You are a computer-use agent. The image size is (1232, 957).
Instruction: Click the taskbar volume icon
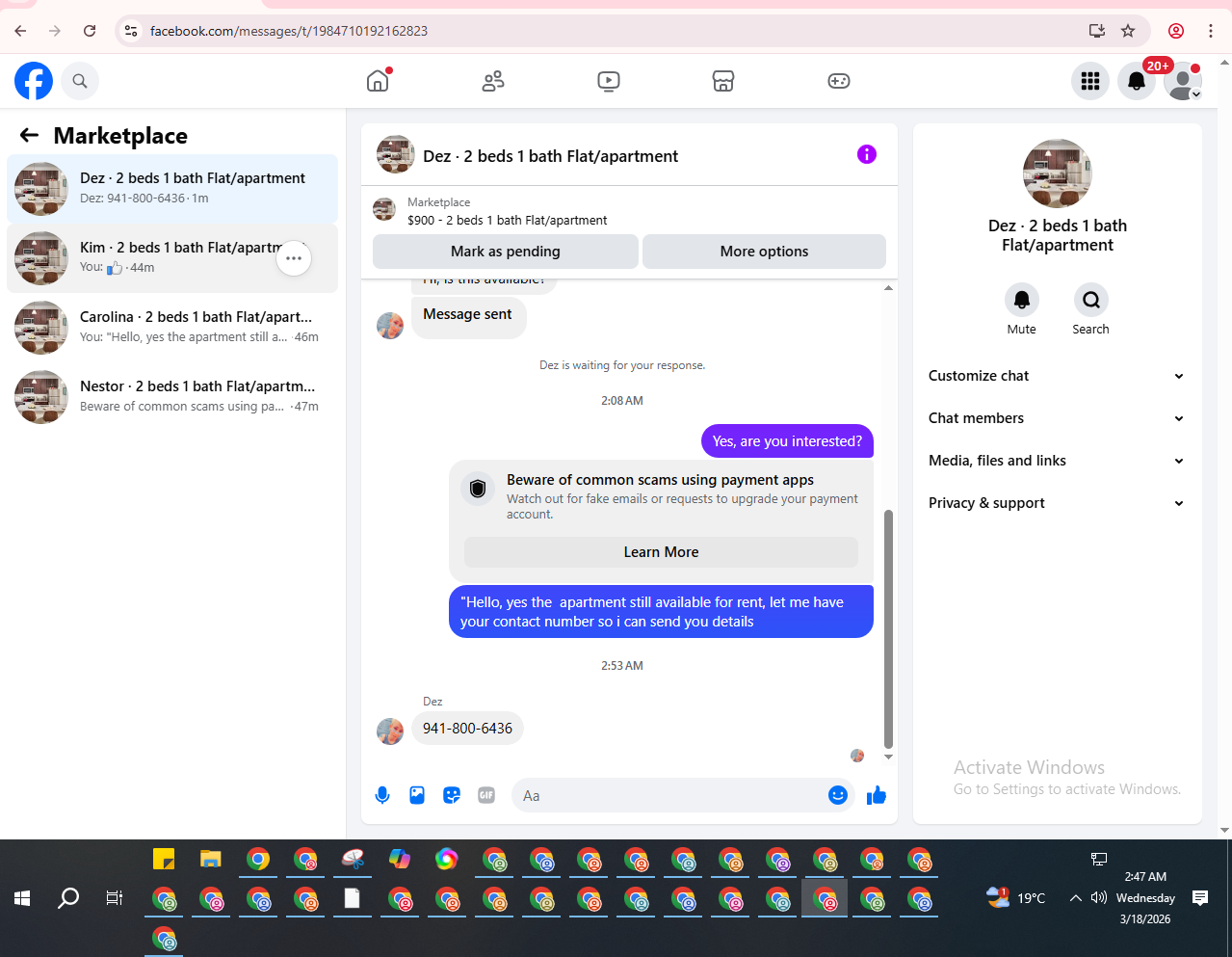pyautogui.click(x=1098, y=898)
